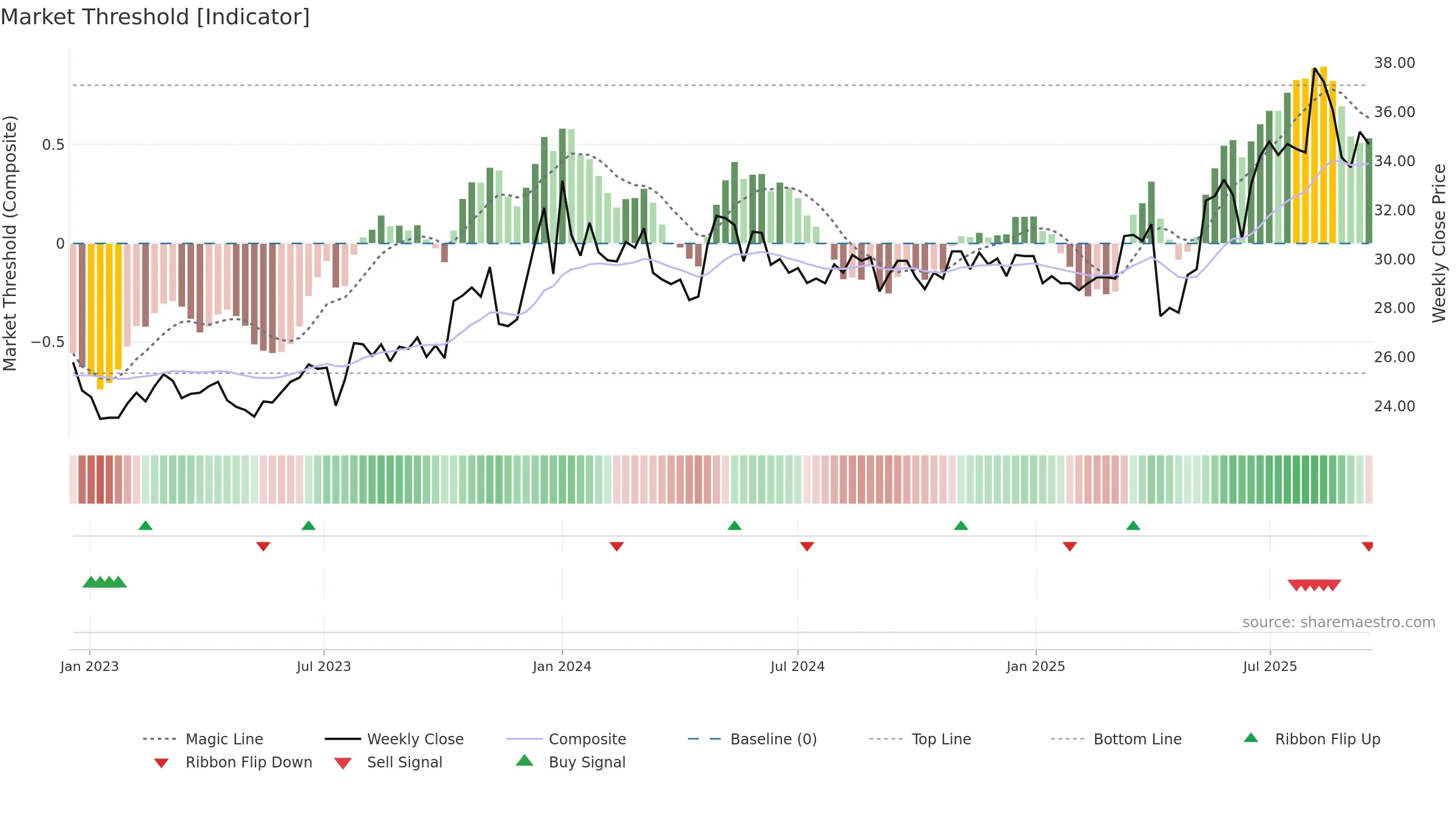Click the 36.00 price axis label
Viewport: 1456px width, 819px height.
point(1395,112)
